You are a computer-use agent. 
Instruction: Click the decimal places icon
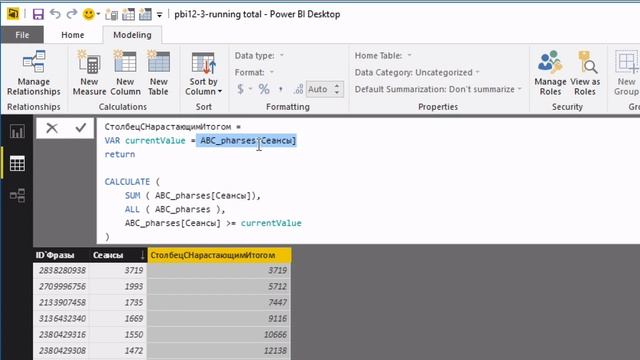click(x=299, y=89)
